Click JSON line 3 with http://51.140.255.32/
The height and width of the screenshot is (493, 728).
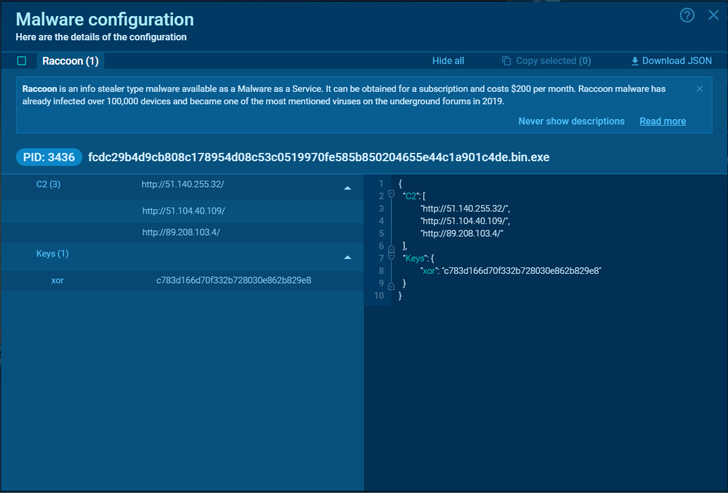(x=465, y=209)
